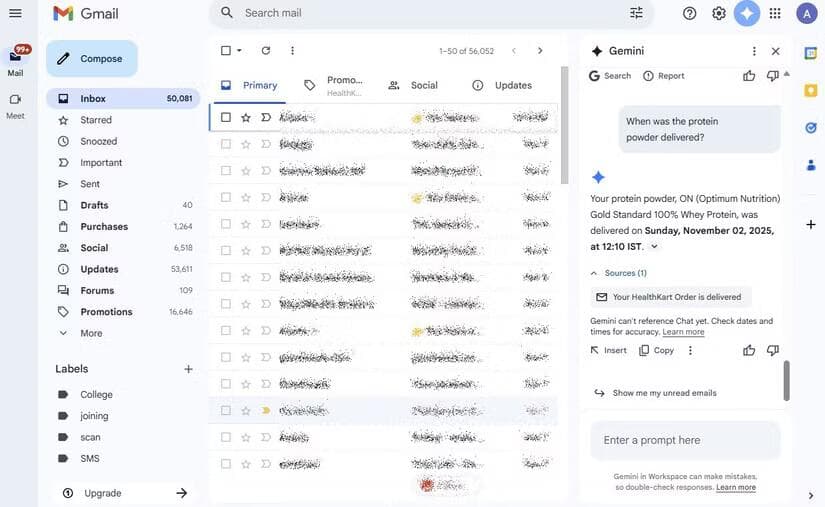This screenshot has width=825, height=507.
Task: Open Gmail settings gear
Action: coord(719,13)
